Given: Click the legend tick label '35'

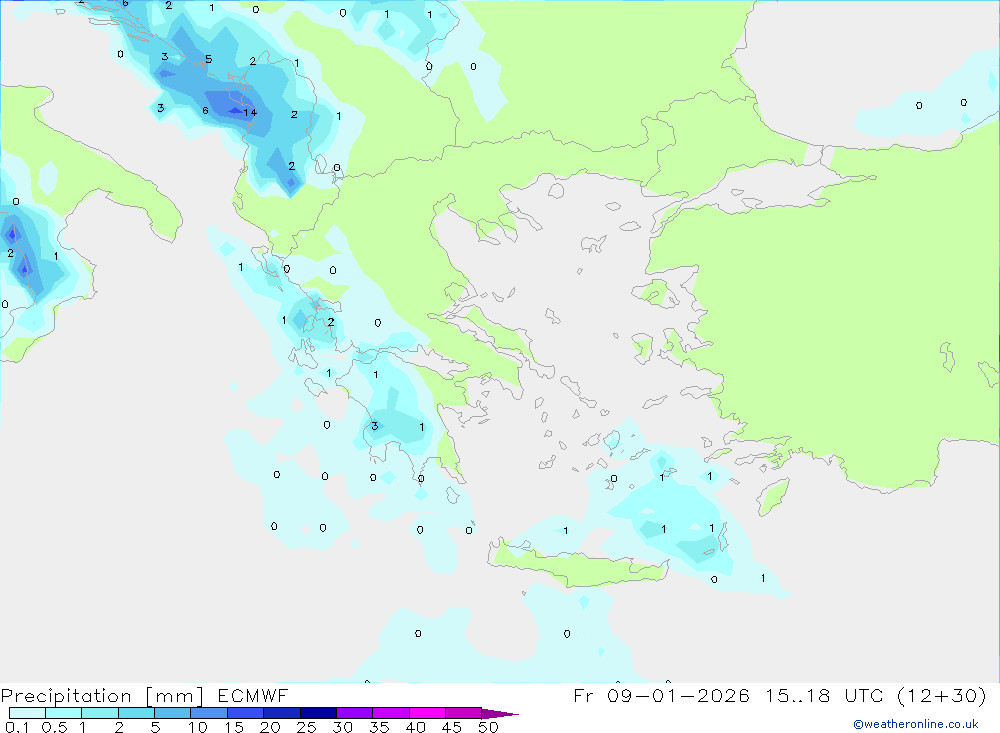Looking at the screenshot, I should (x=379, y=727).
